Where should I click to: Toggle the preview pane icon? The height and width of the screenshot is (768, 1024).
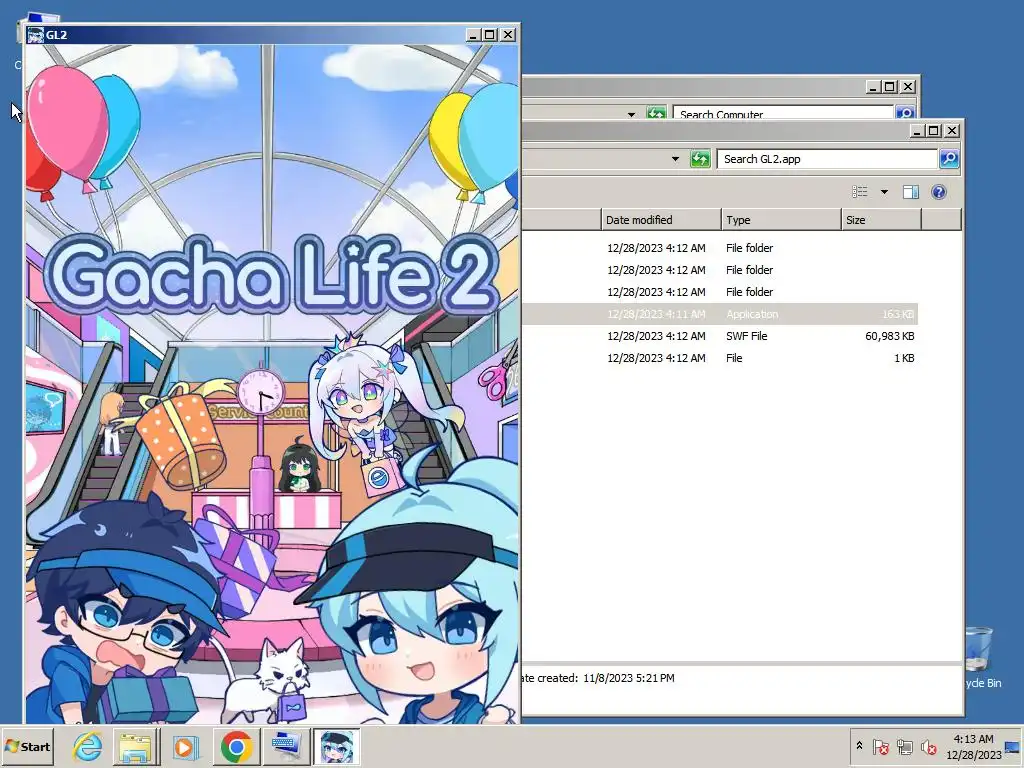pos(911,191)
